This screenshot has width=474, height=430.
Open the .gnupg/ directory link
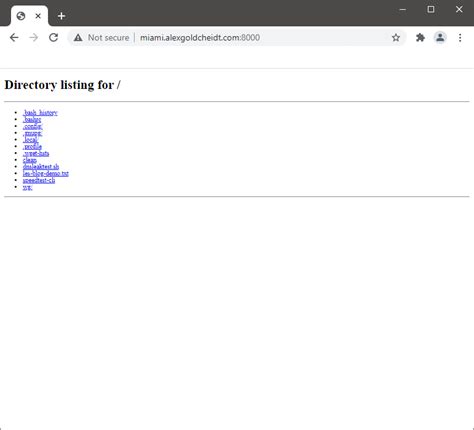[x=33, y=133]
